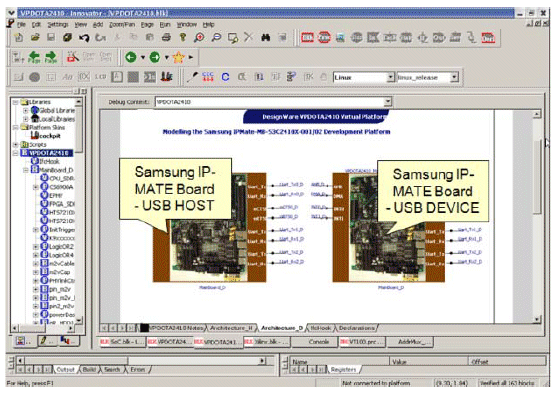Collapse the VPDOTA2410 tree node

coord(16,153)
